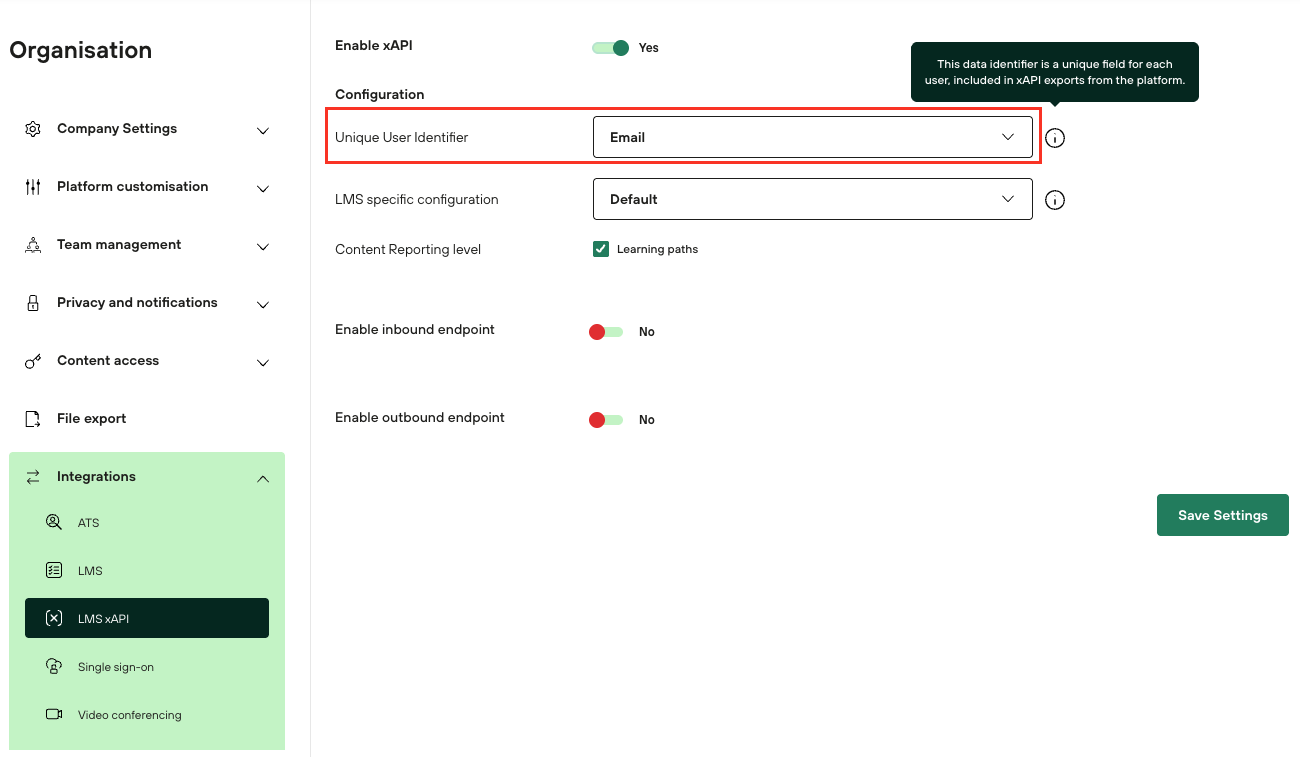
Task: Click the File export document icon
Action: coord(33,419)
